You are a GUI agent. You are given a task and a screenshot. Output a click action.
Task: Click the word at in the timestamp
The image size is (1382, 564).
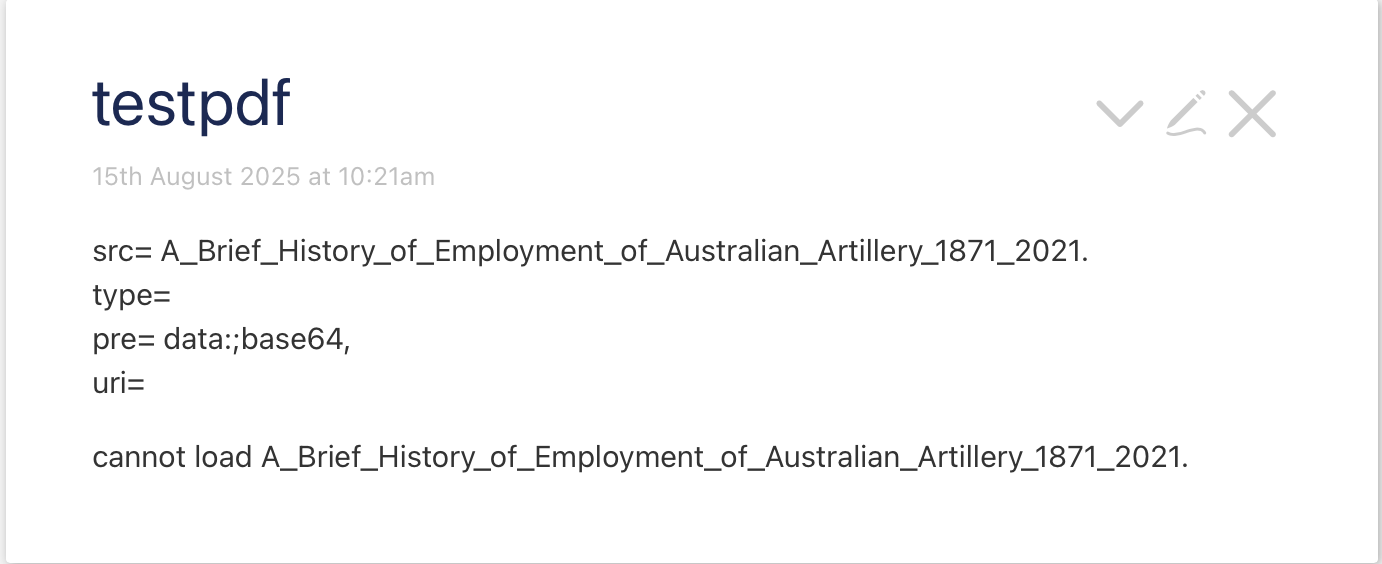pos(319,177)
